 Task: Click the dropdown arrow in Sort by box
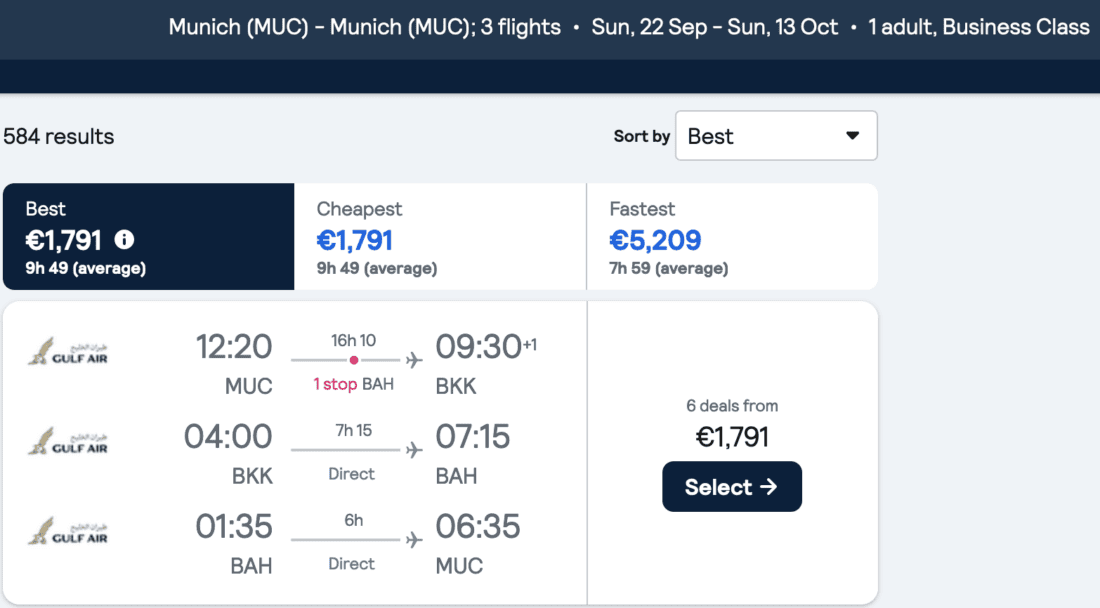[852, 136]
